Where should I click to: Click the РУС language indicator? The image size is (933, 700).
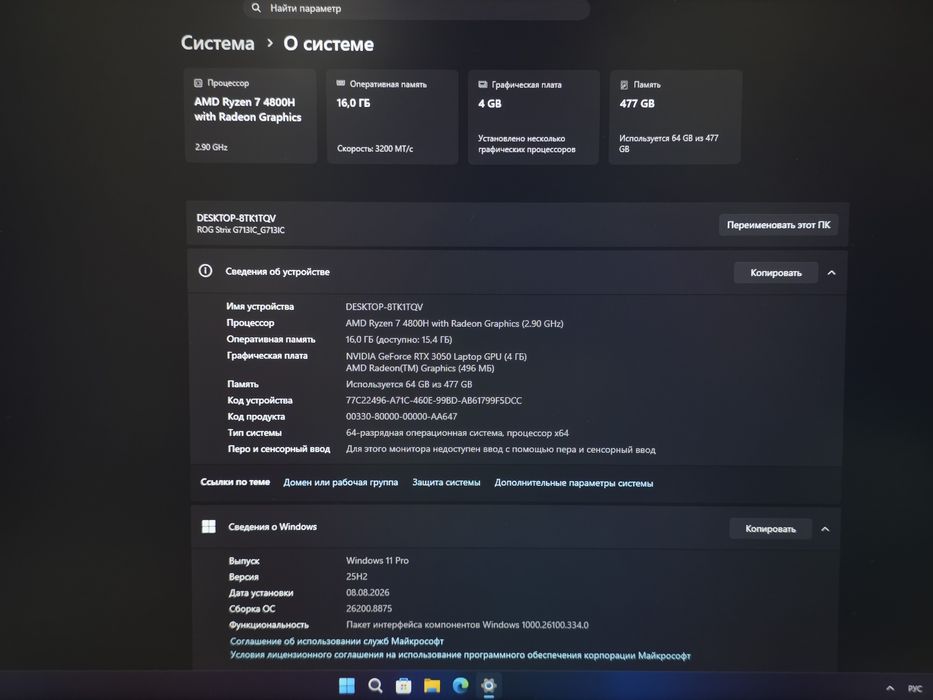coord(915,689)
